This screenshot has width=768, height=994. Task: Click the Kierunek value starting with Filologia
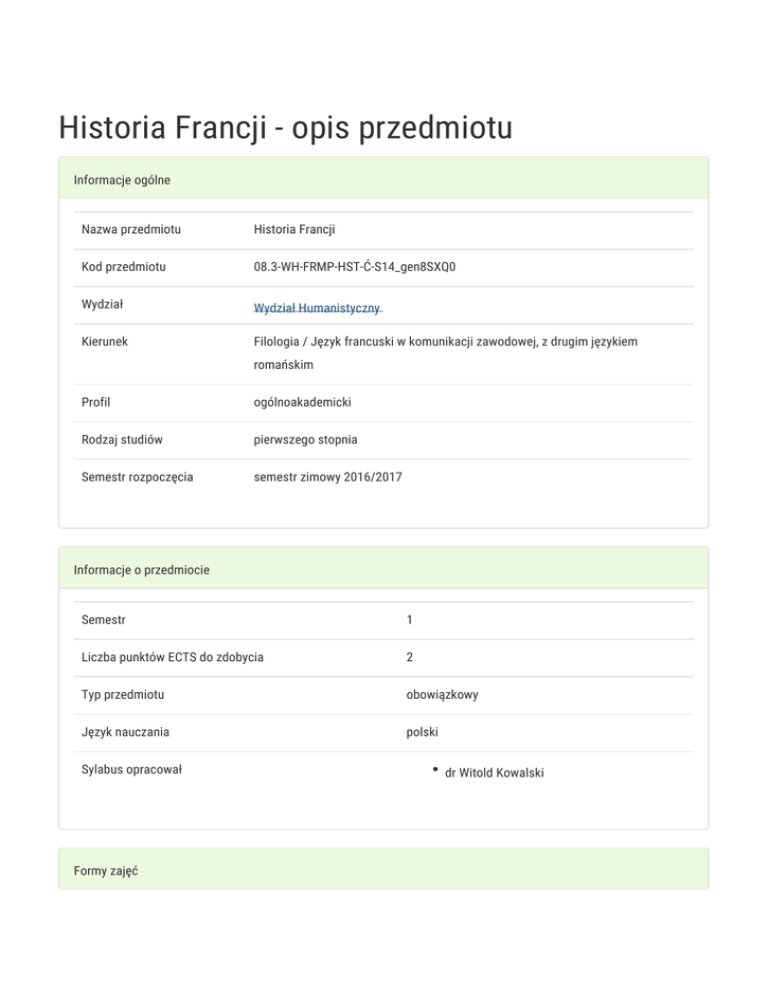point(445,342)
